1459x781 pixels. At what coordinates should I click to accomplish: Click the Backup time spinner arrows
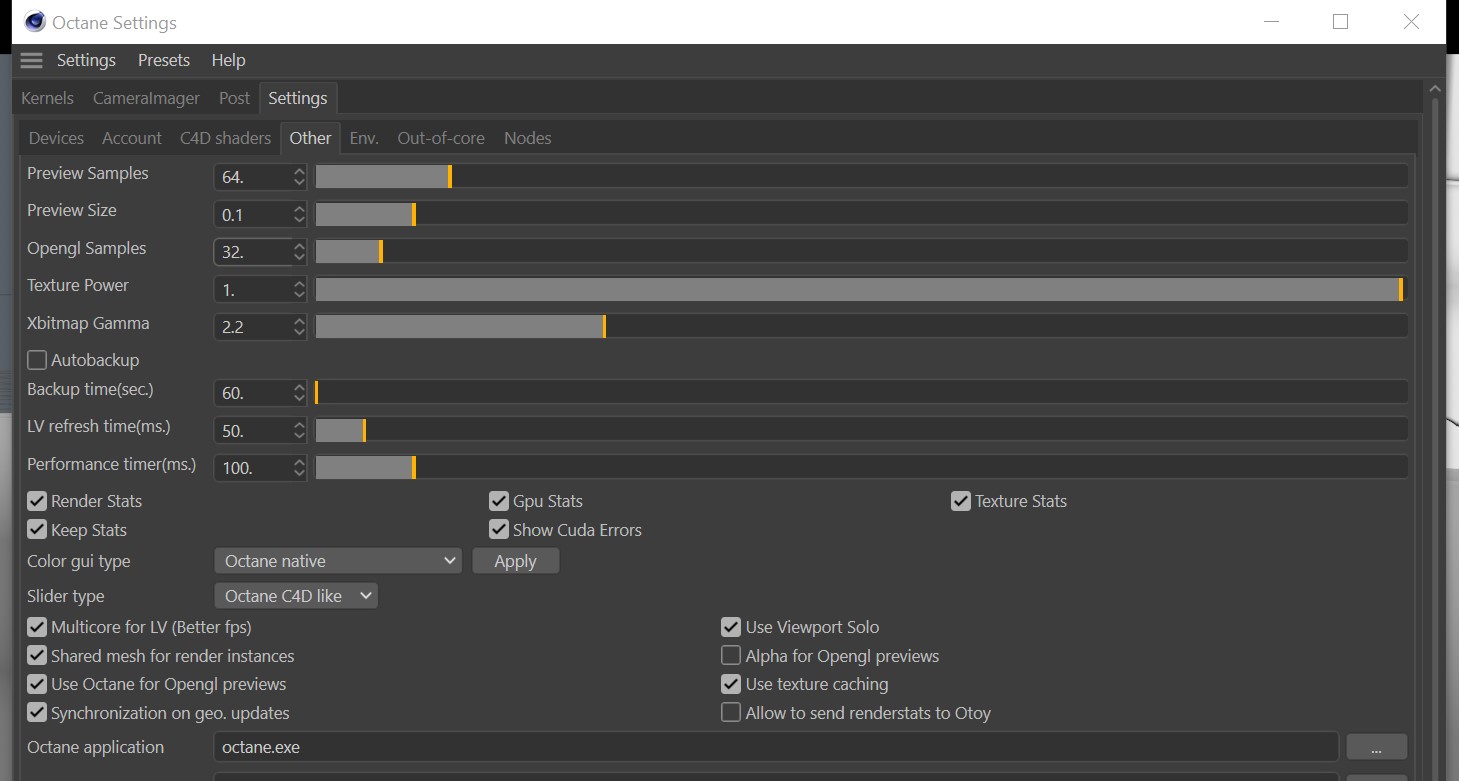click(299, 393)
